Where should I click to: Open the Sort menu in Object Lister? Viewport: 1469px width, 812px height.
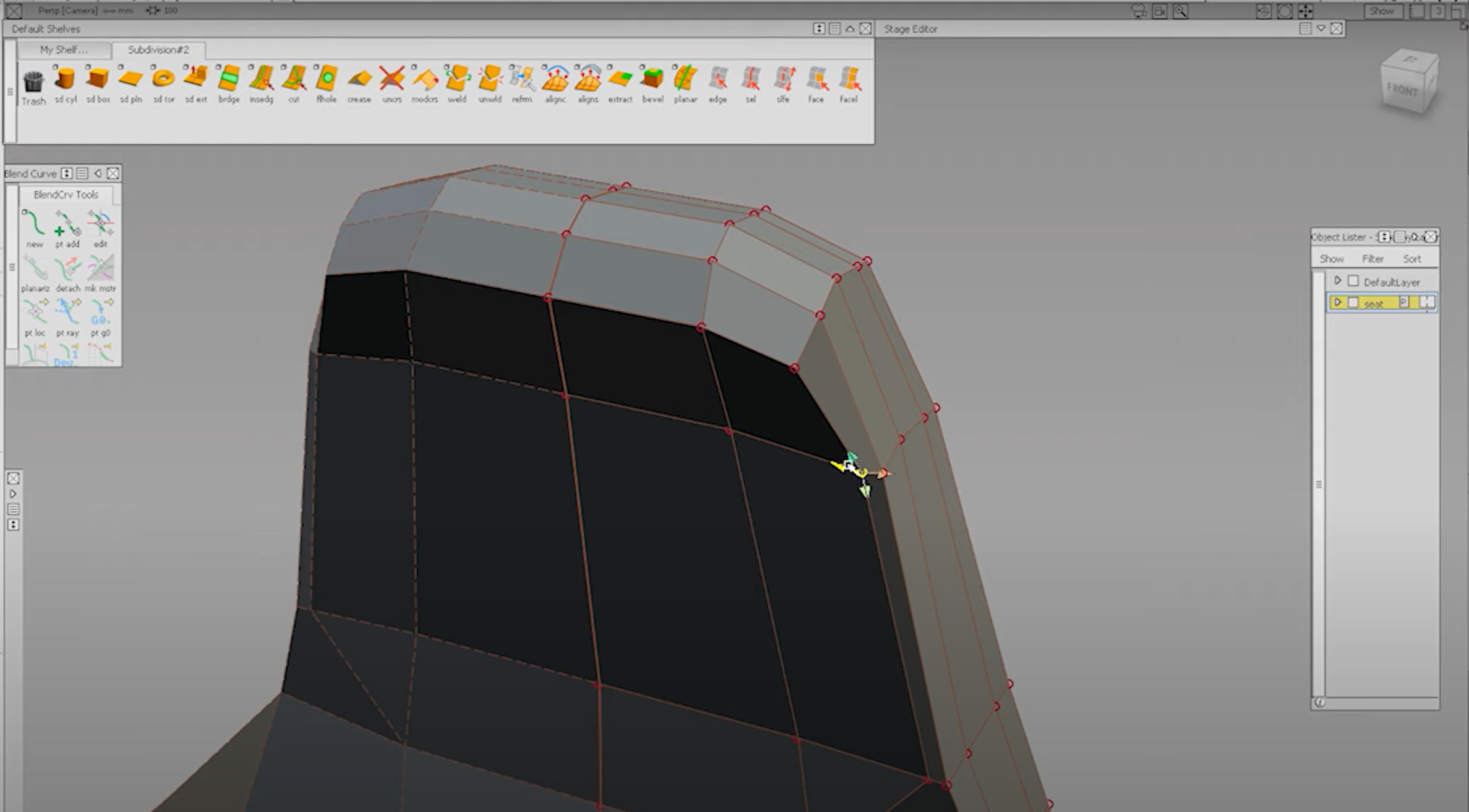click(x=1412, y=258)
